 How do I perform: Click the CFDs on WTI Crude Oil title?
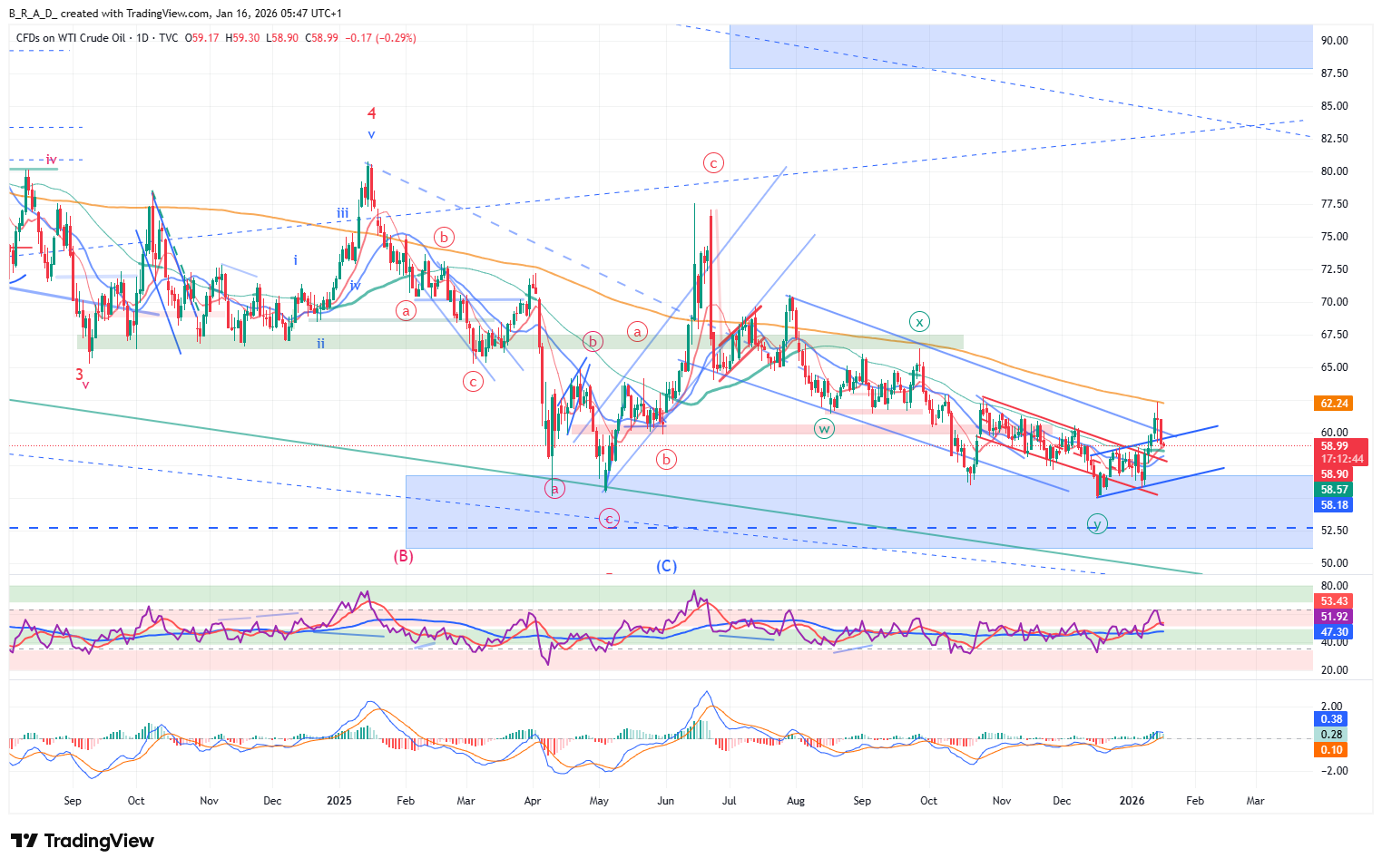71,38
